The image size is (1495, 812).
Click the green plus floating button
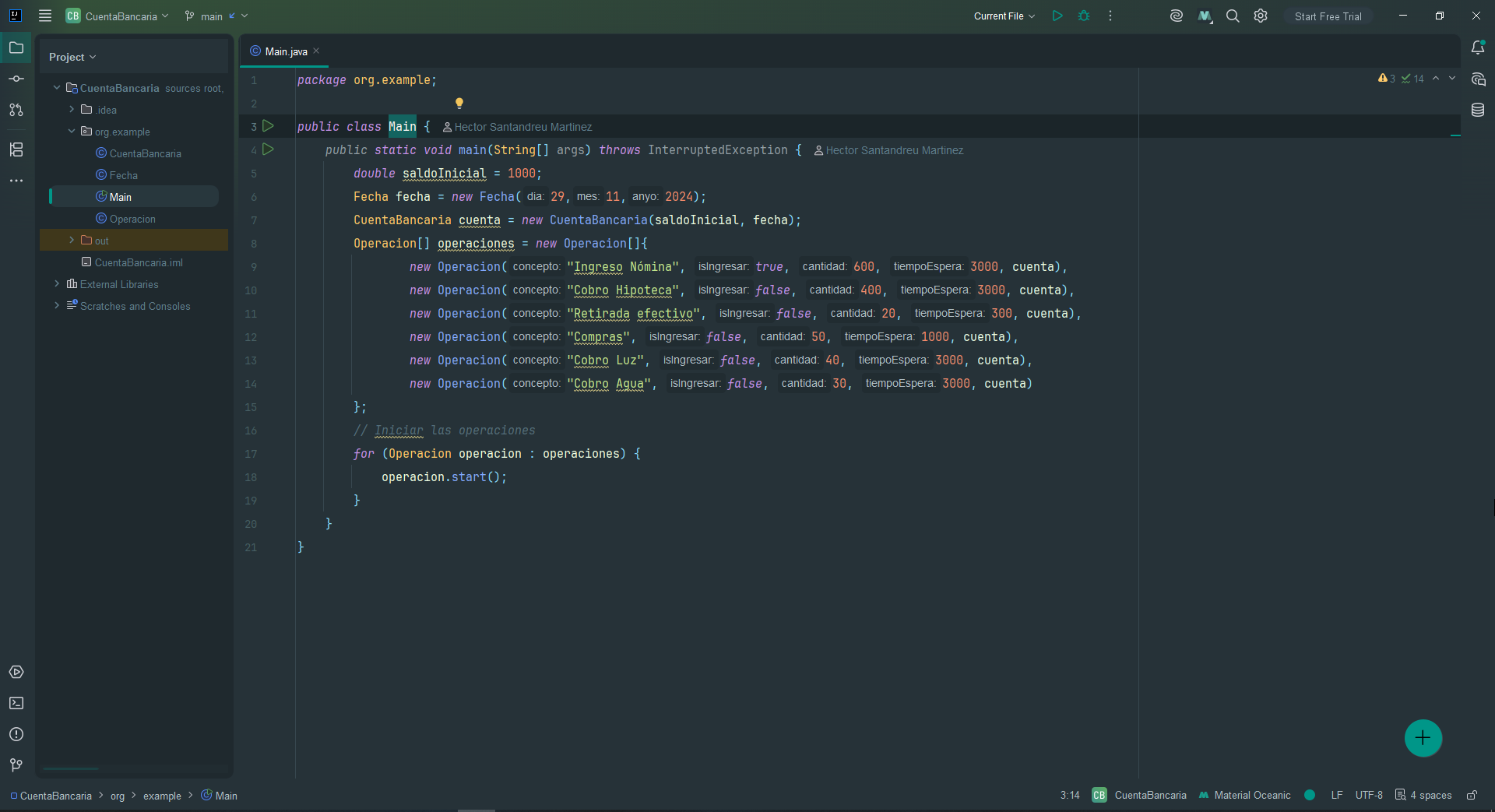[1423, 738]
